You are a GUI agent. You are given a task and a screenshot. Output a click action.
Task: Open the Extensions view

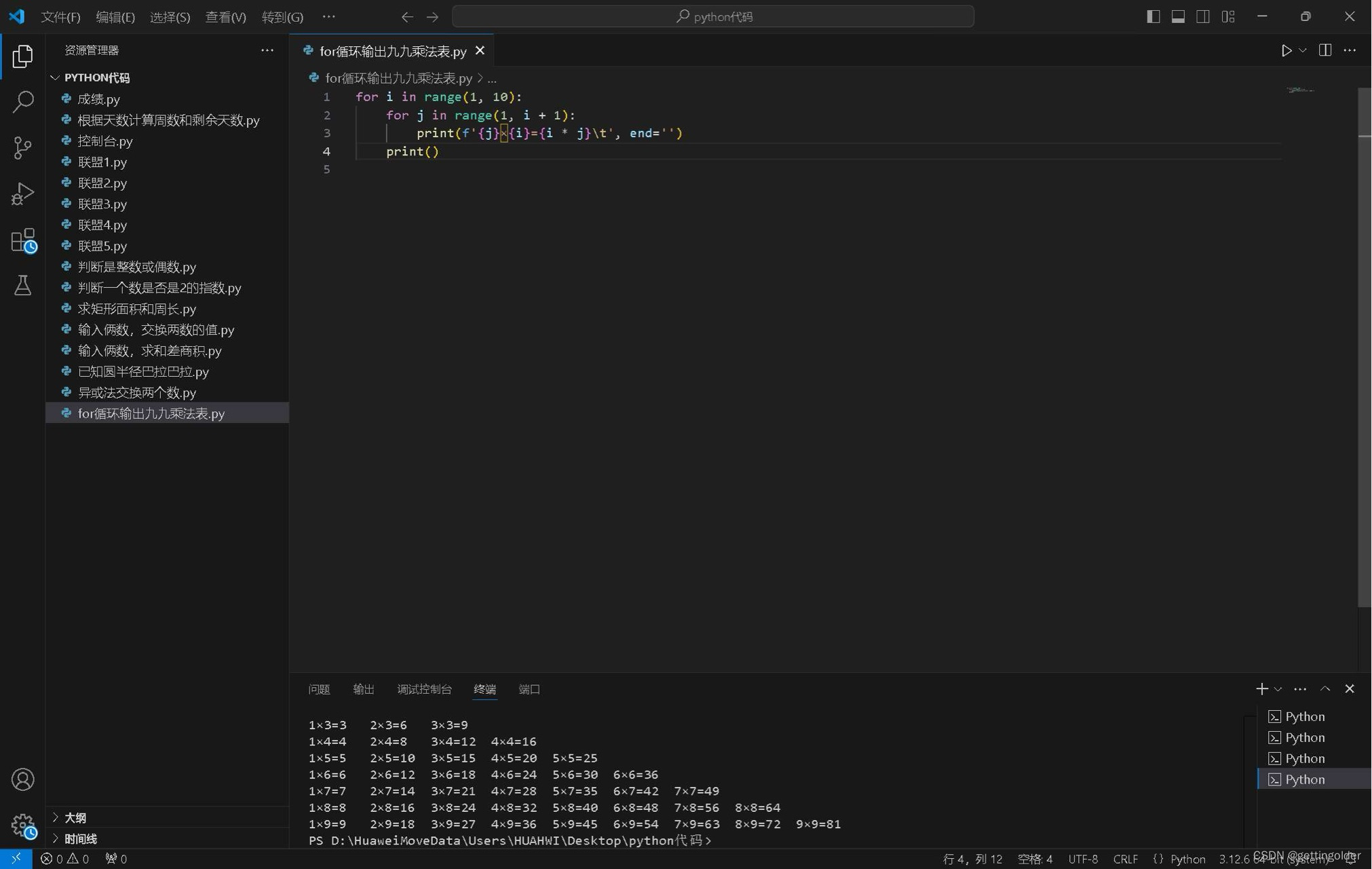click(22, 240)
